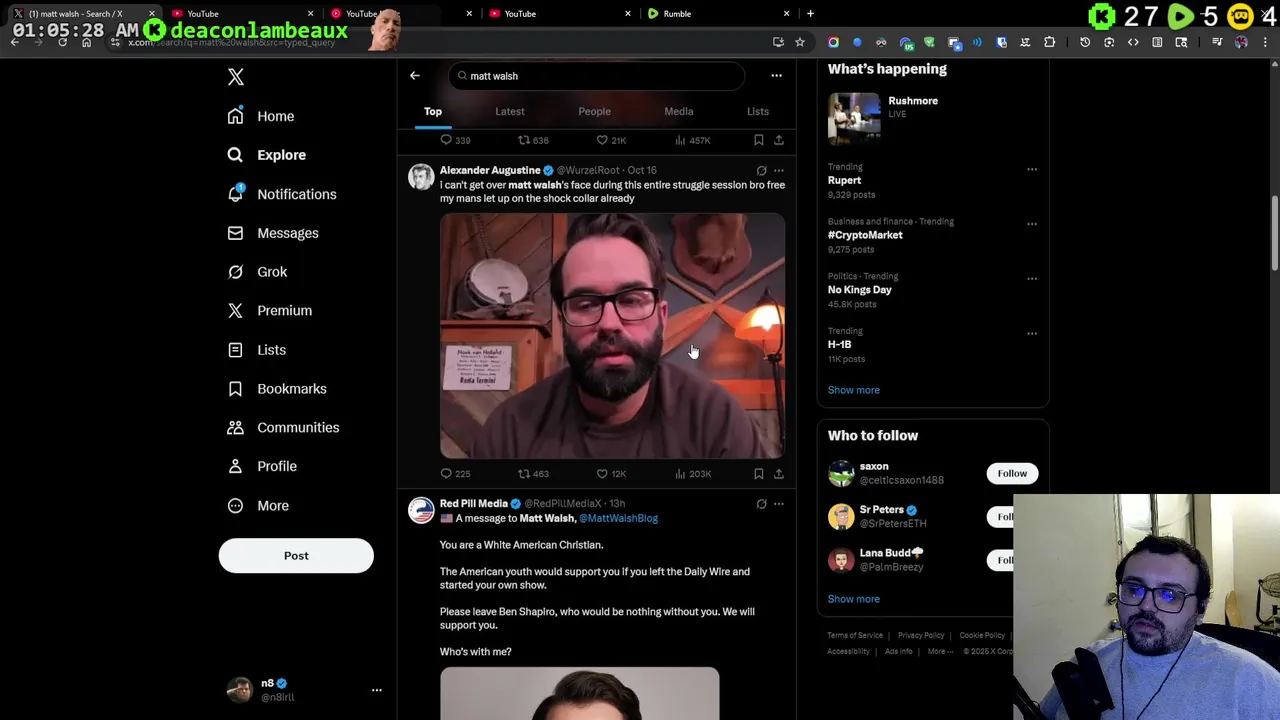The height and width of the screenshot is (720, 1280).
Task: Like Alexander Augustine post (12K)
Action: [x=611, y=474]
